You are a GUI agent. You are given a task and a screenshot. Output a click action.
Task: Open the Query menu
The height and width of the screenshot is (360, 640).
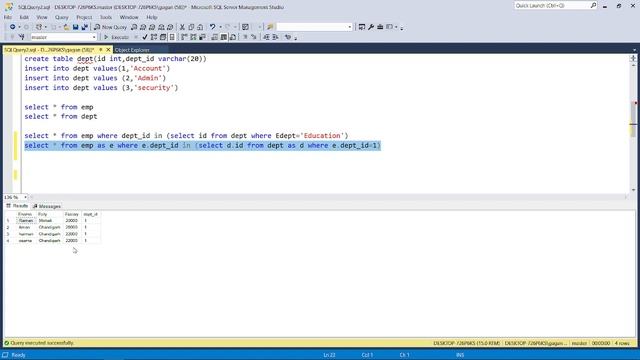(62, 17)
